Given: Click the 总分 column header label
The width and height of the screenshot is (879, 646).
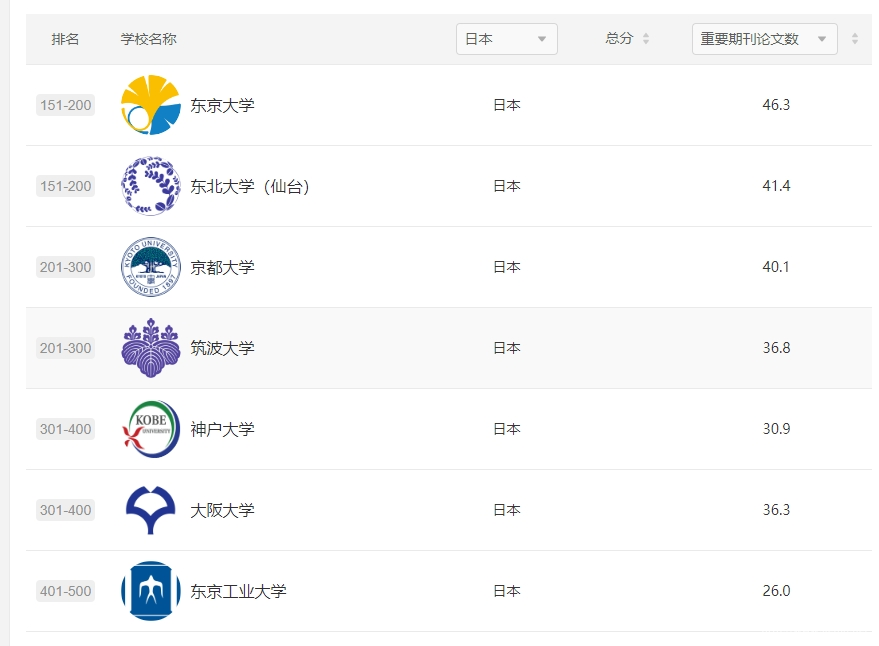Looking at the screenshot, I should pyautogui.click(x=619, y=38).
